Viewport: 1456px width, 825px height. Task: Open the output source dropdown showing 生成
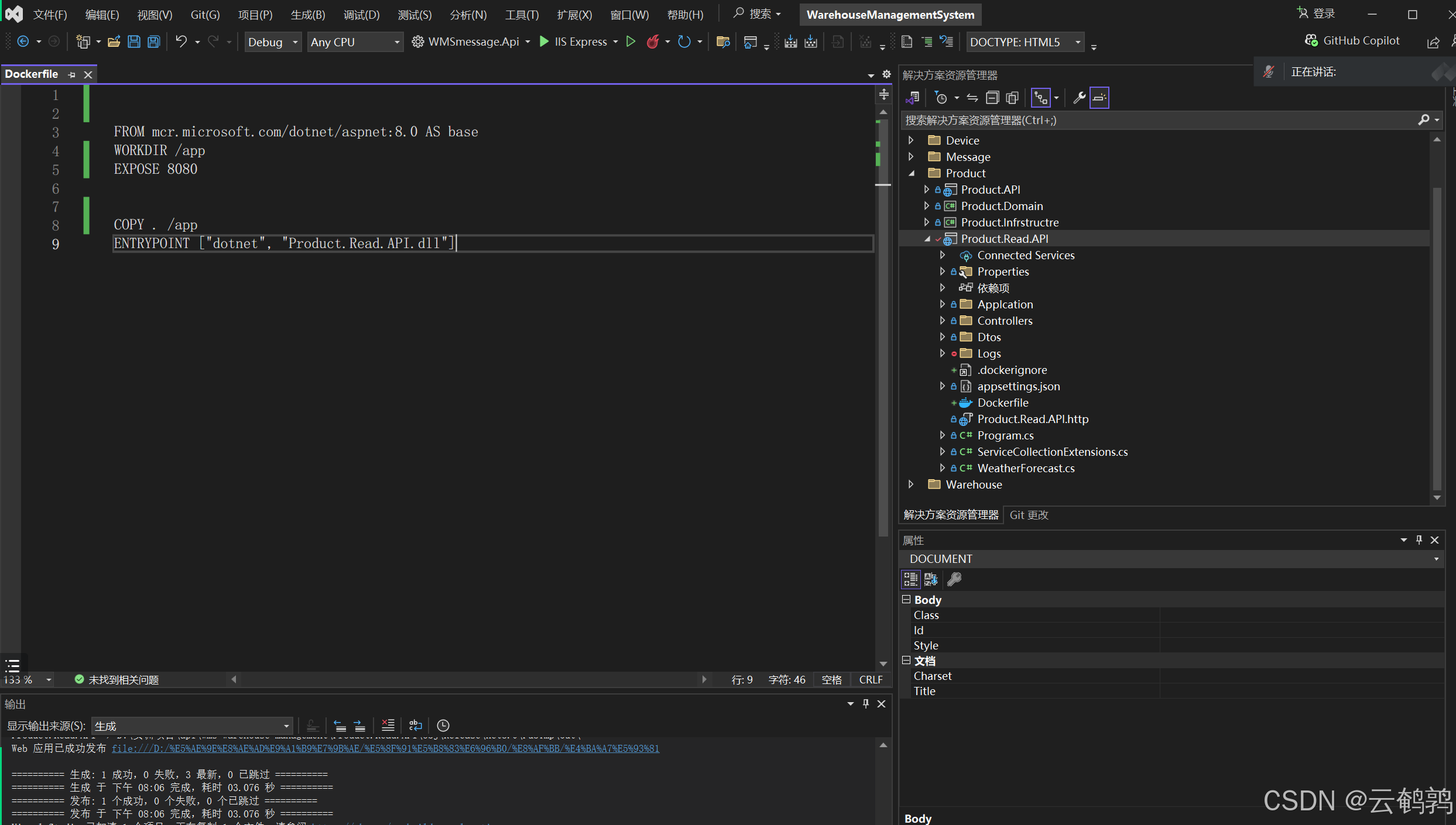tap(192, 726)
